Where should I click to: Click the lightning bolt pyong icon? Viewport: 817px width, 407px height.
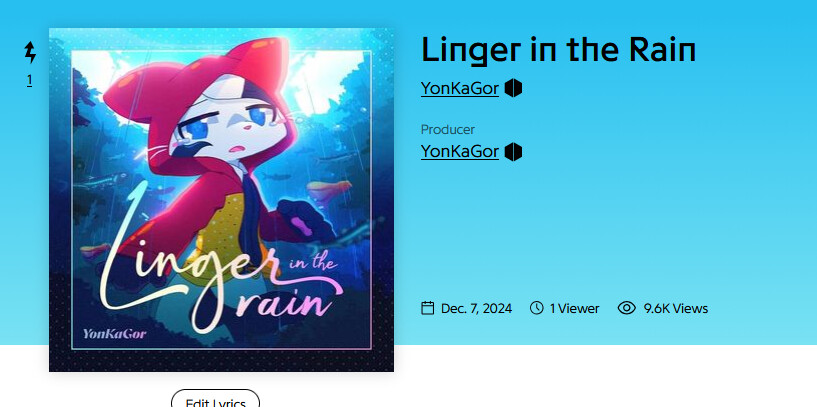[x=30, y=53]
